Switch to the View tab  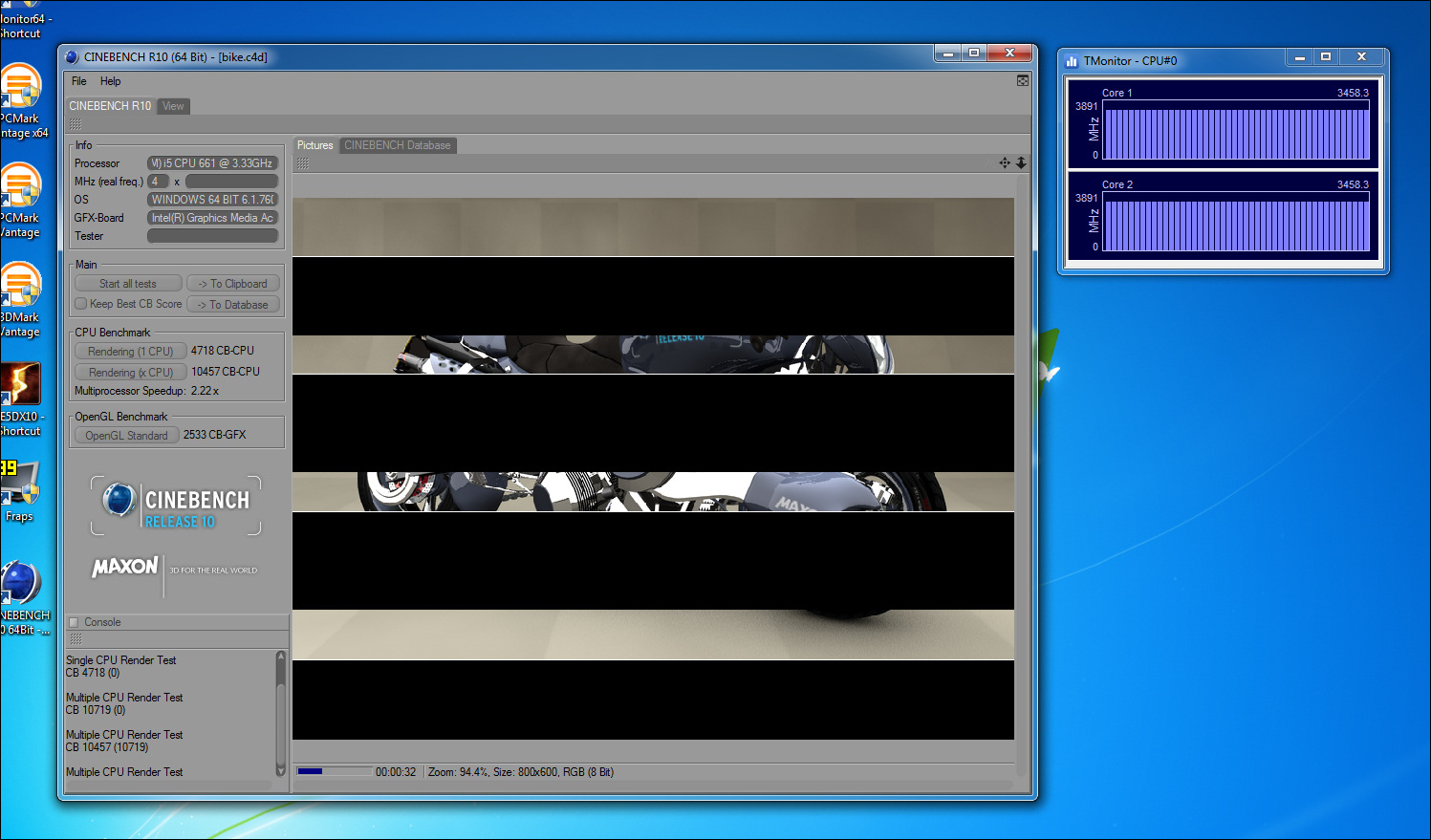[x=173, y=106]
